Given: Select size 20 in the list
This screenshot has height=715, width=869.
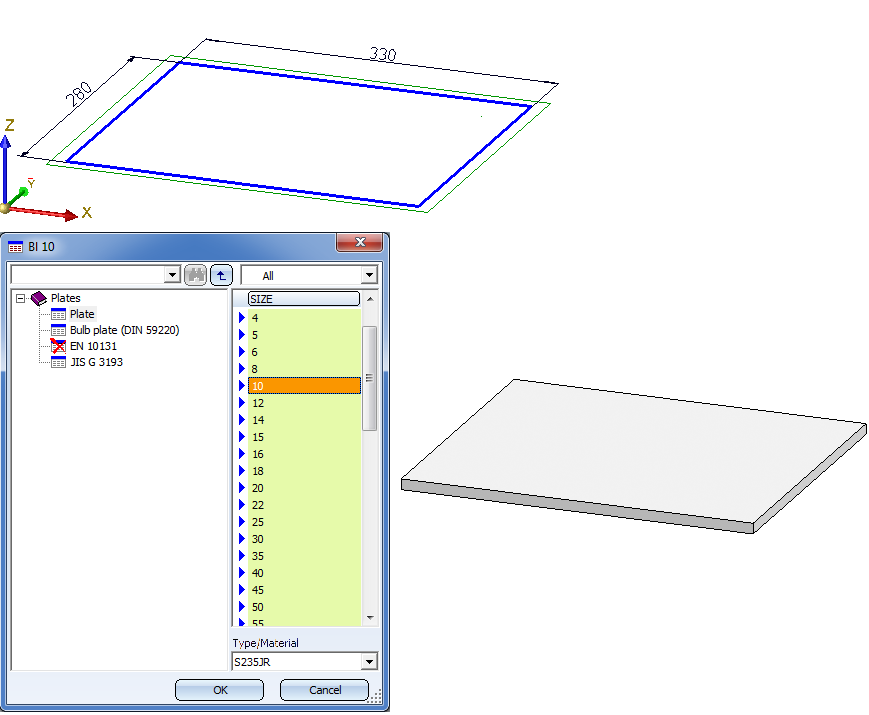Looking at the screenshot, I should click(304, 488).
